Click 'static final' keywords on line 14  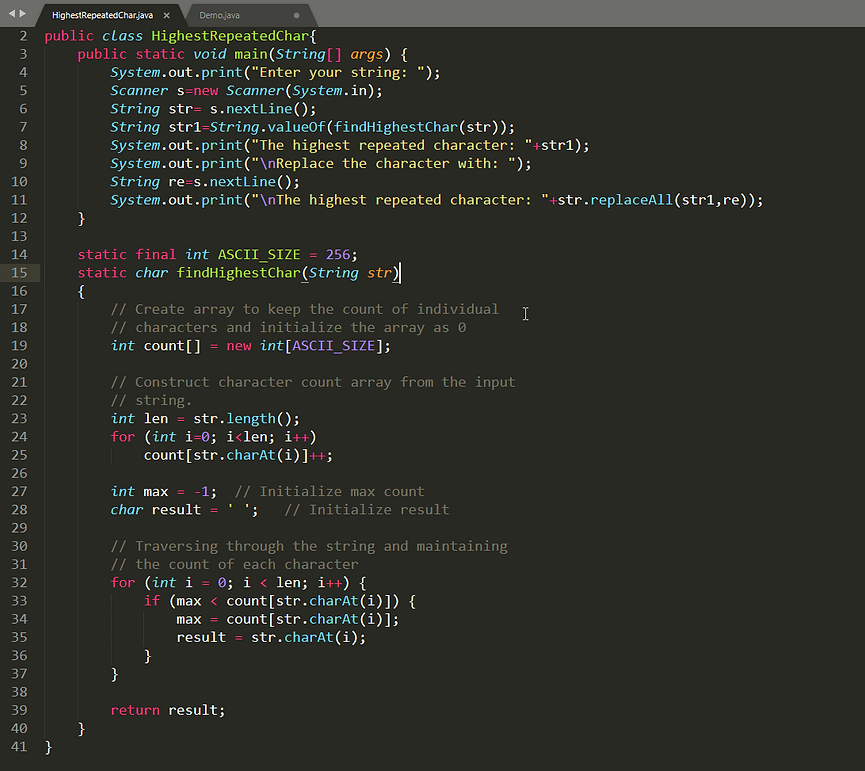coord(126,254)
